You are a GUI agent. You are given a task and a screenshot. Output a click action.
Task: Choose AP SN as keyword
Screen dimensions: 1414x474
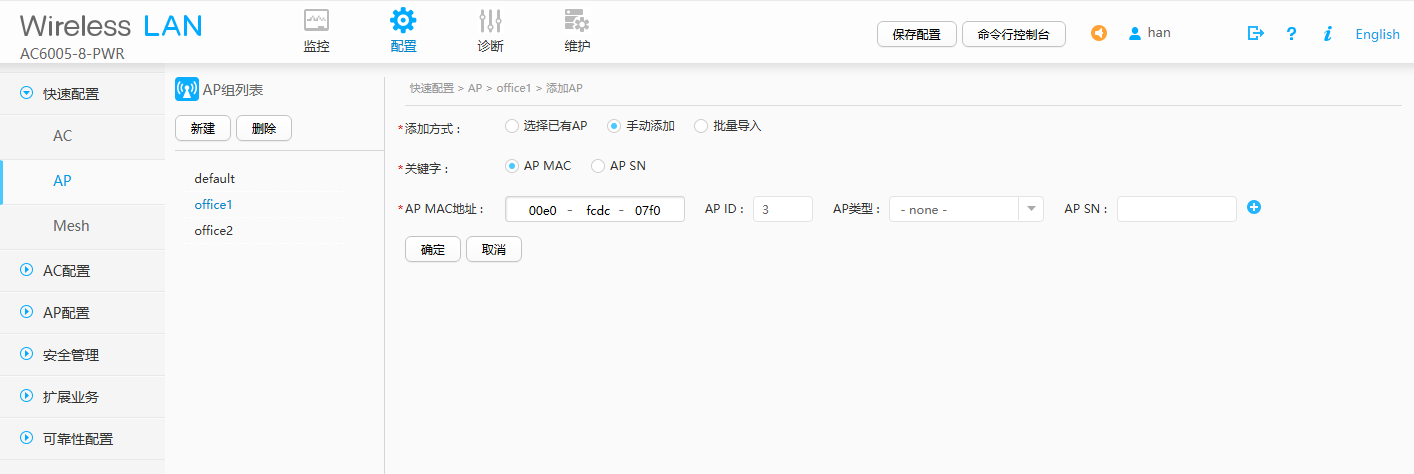click(x=599, y=166)
